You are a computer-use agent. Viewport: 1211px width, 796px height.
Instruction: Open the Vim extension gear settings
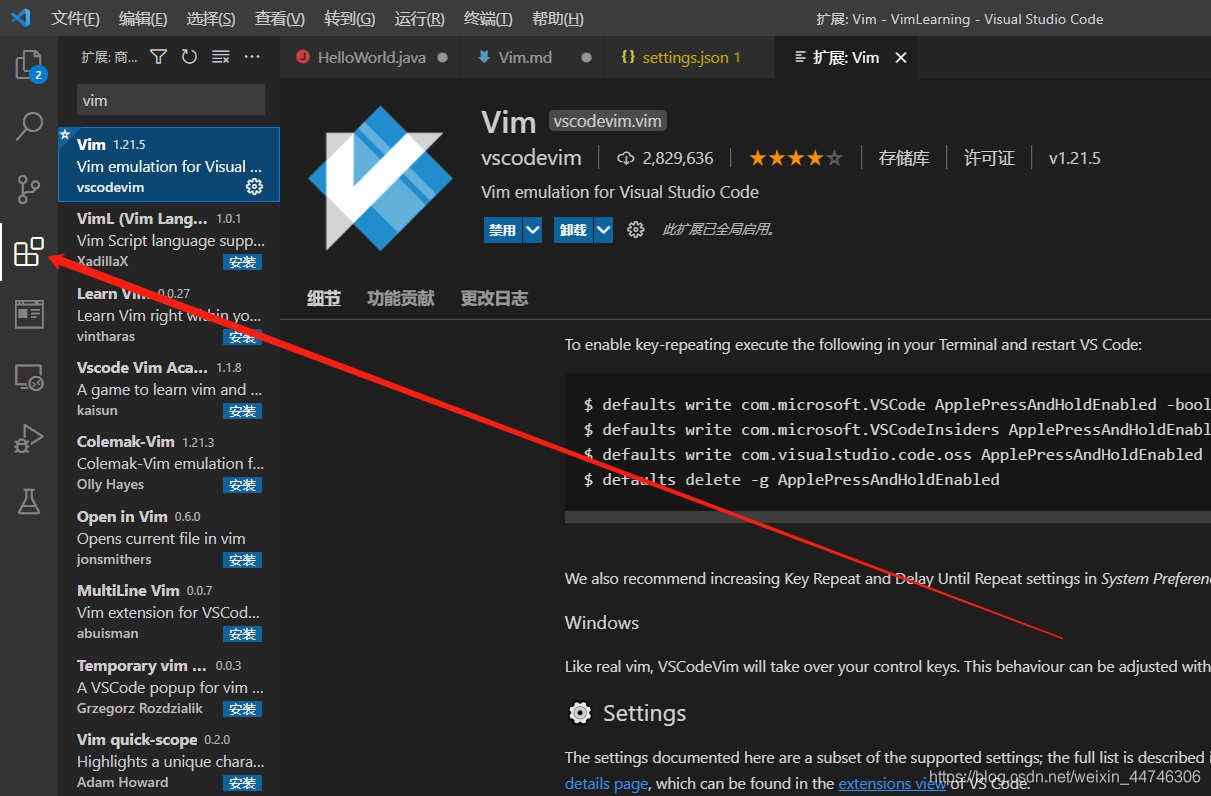(x=254, y=187)
